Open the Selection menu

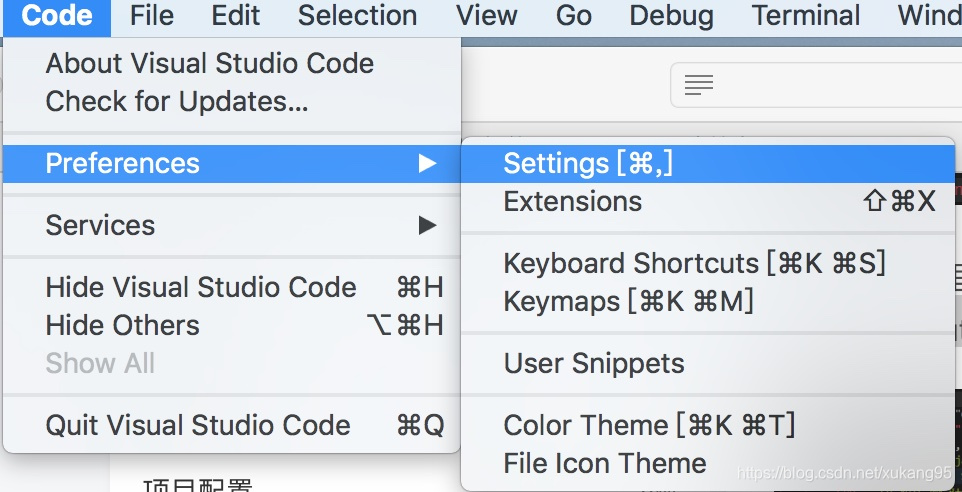click(x=357, y=17)
